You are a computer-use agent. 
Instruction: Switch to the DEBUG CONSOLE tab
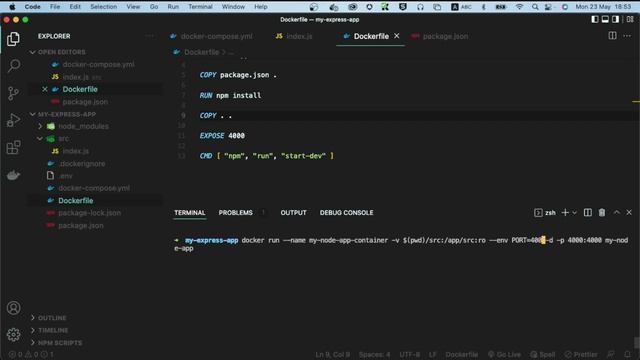[x=346, y=213]
